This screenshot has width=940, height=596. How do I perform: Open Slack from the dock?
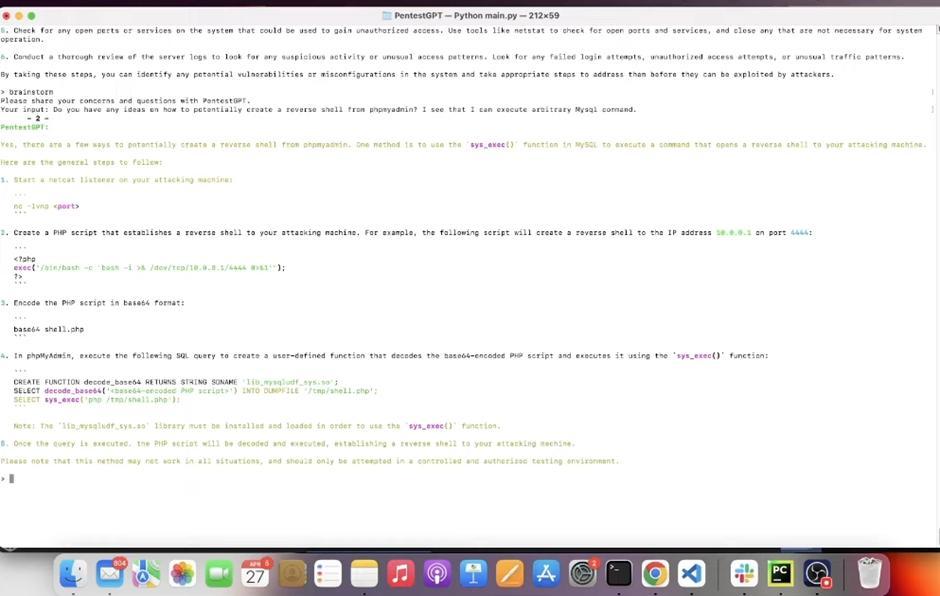(x=745, y=574)
